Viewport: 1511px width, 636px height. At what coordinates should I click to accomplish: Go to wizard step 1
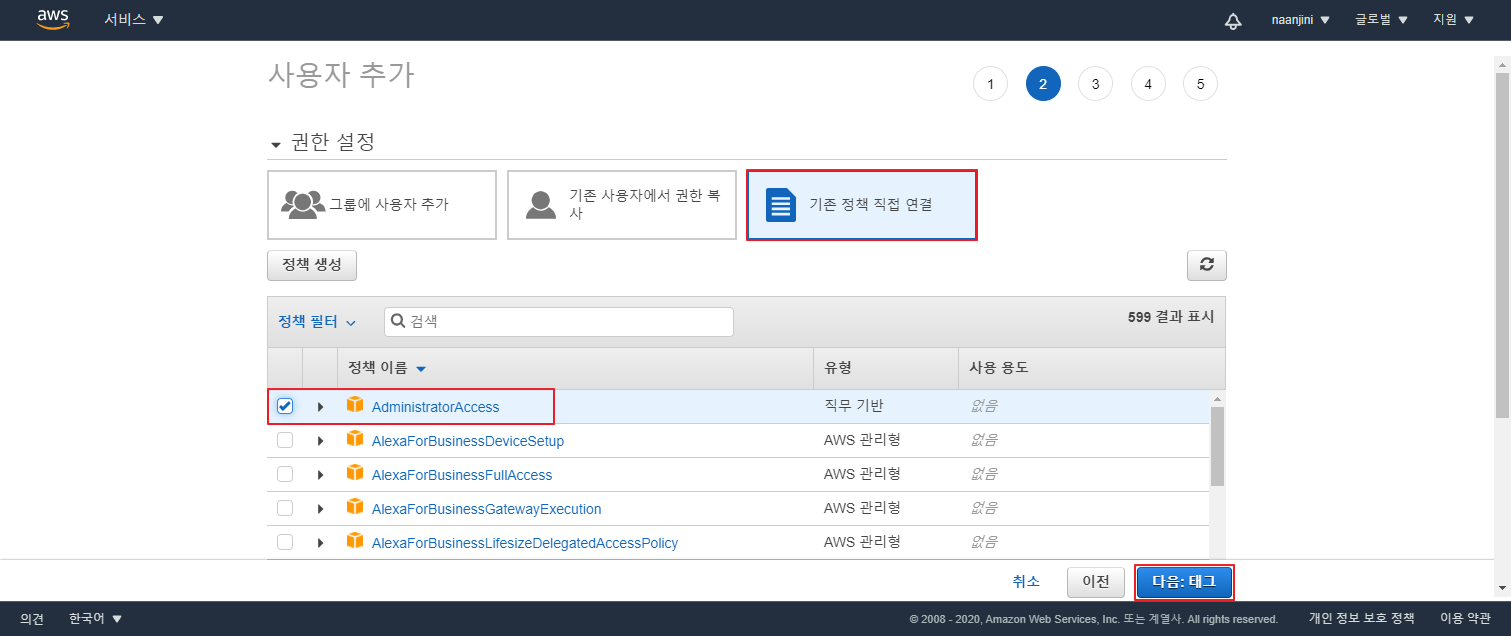(990, 84)
